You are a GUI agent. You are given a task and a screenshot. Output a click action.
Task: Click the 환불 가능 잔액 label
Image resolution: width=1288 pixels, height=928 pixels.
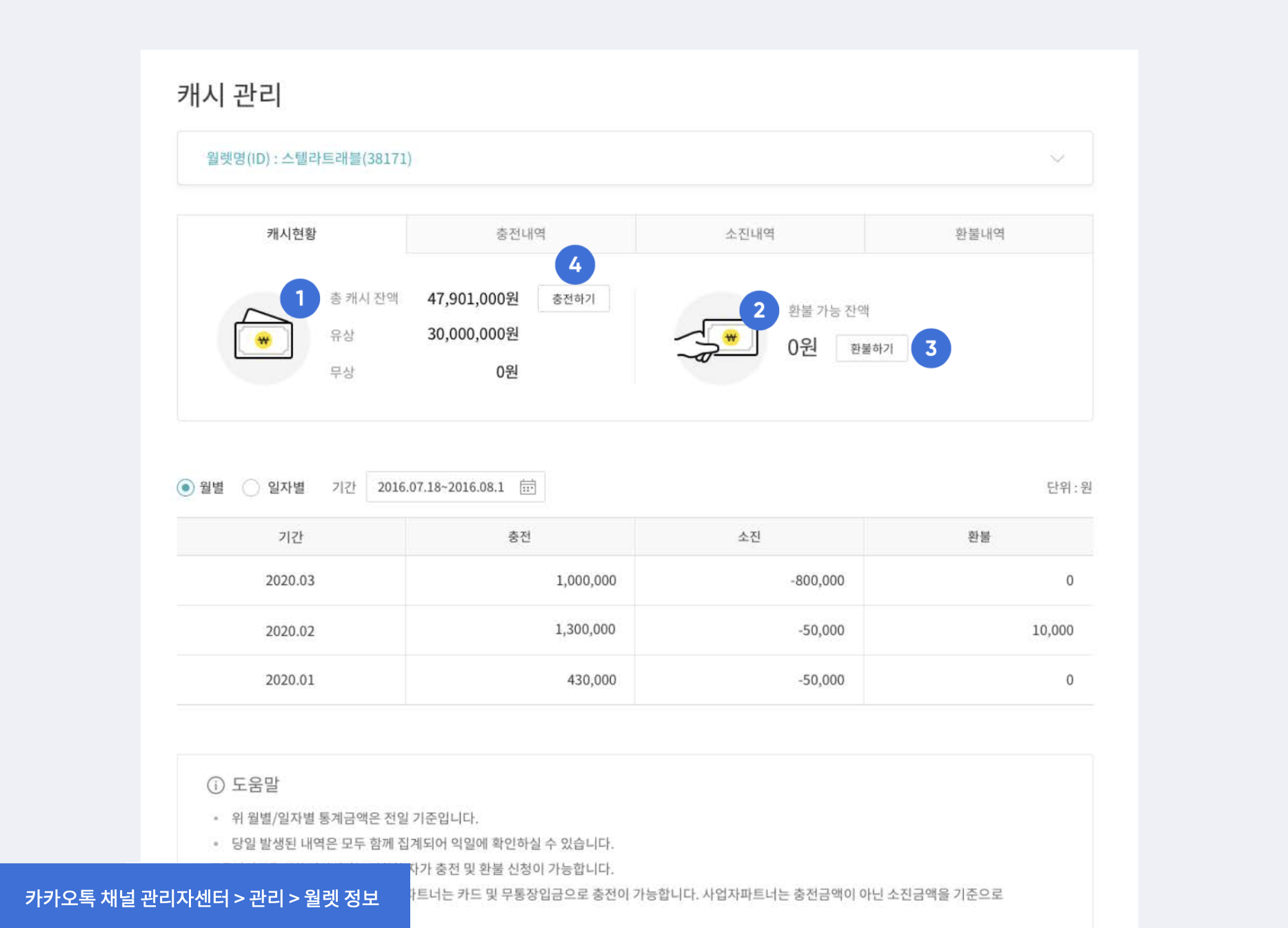coord(828,311)
